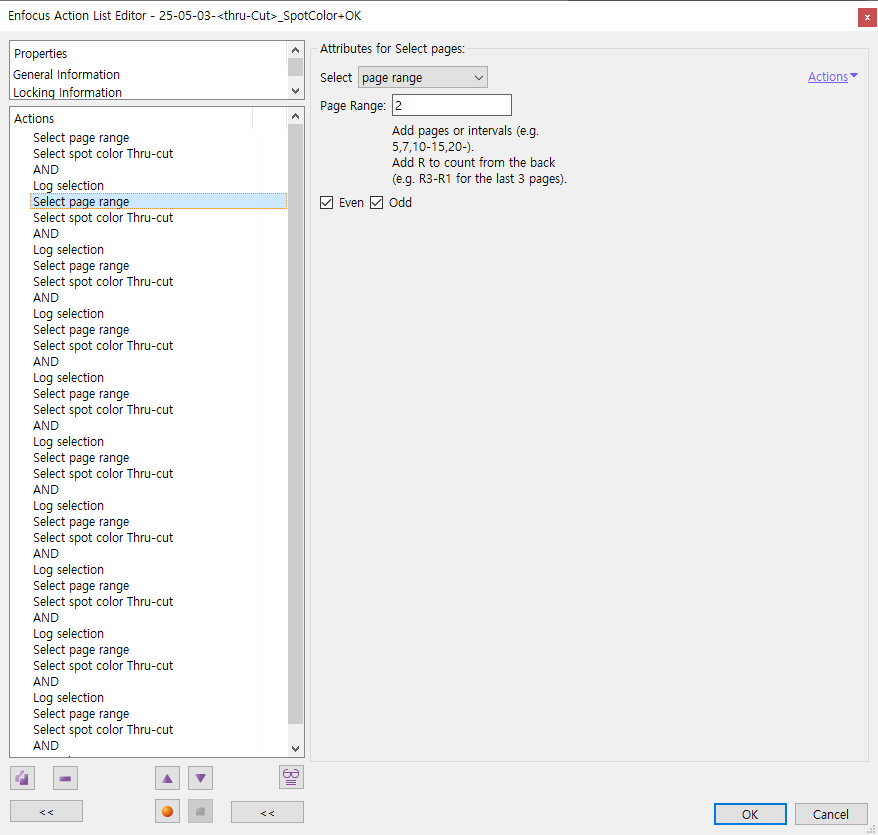Screen dimensions: 878x835
Task: Select Locking Information in Properties
Action: (68, 93)
